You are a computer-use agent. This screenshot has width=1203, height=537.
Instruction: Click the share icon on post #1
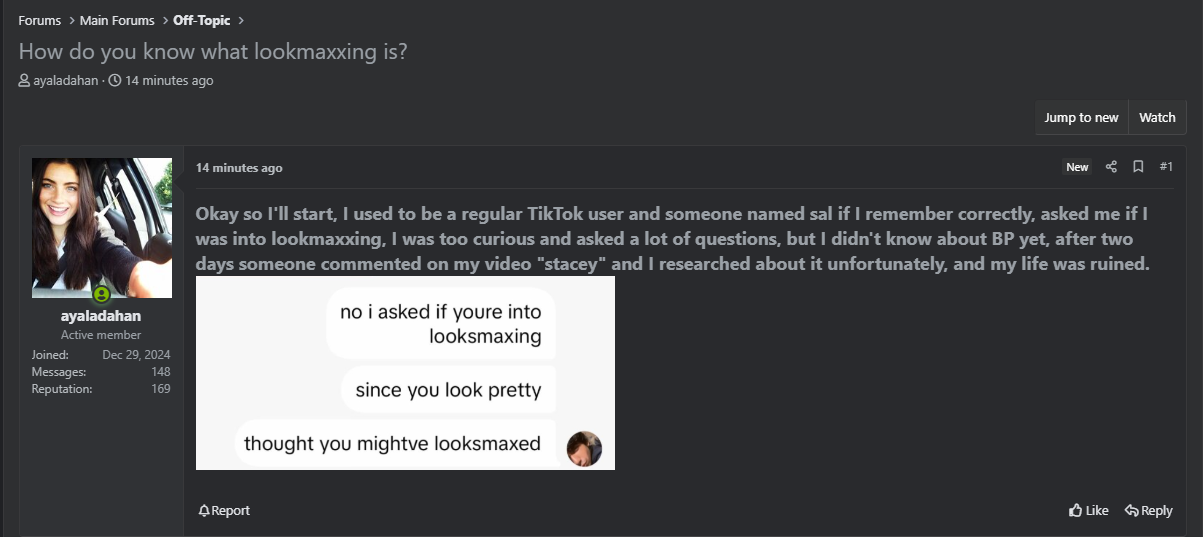1111,167
